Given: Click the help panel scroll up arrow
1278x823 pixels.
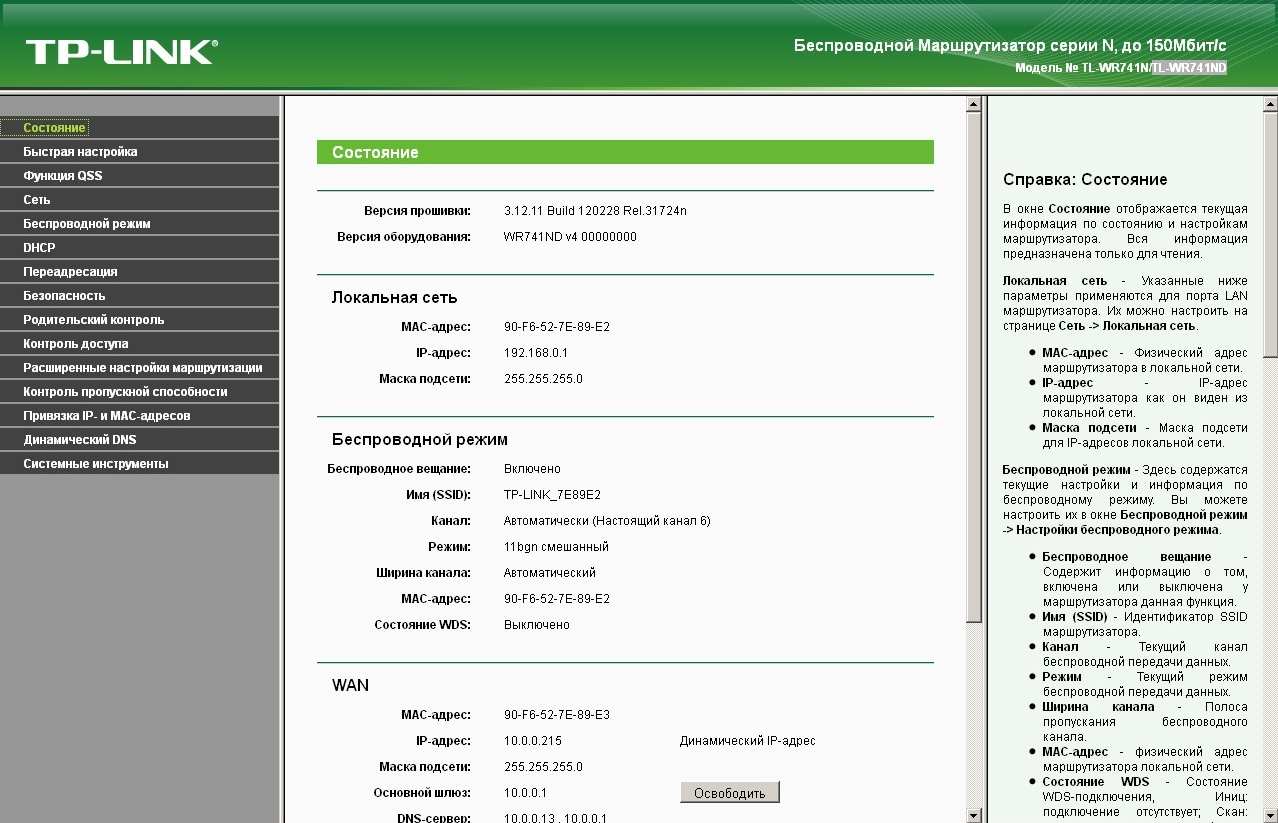Looking at the screenshot, I should (x=1269, y=104).
